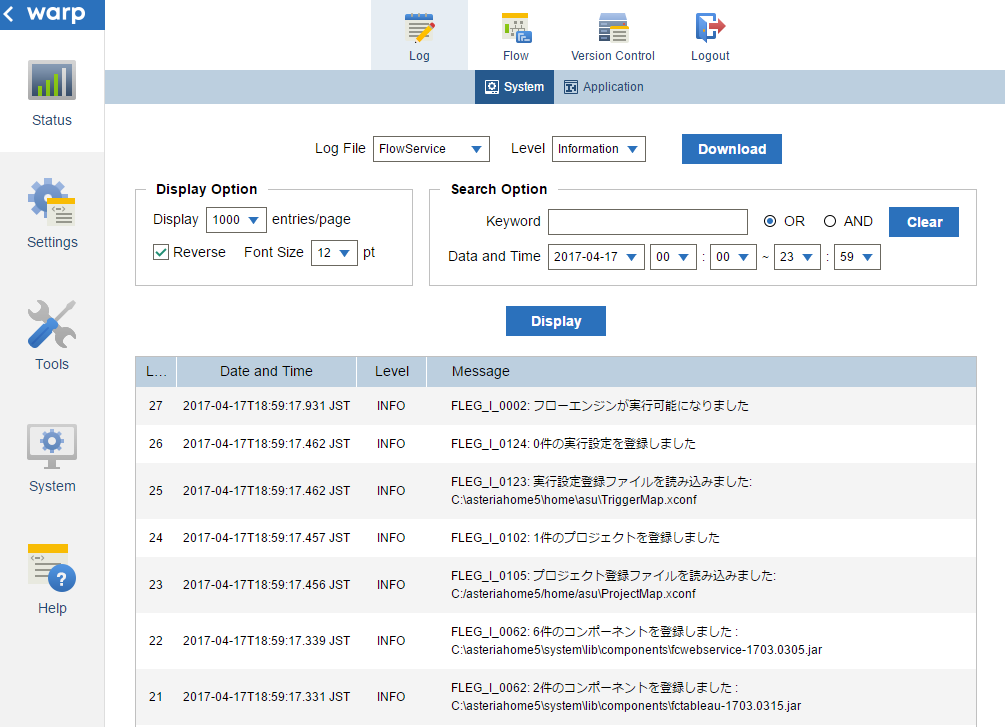Screen dimensions: 1005x727
Task: Open the Settings panel in the sidebar
Action: [51, 215]
